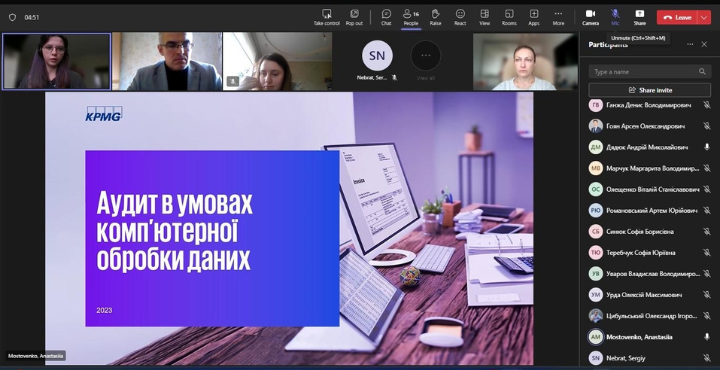This screenshot has height=370, width=720.
Task: Start screen sharing with Share icon
Action: click(639, 17)
